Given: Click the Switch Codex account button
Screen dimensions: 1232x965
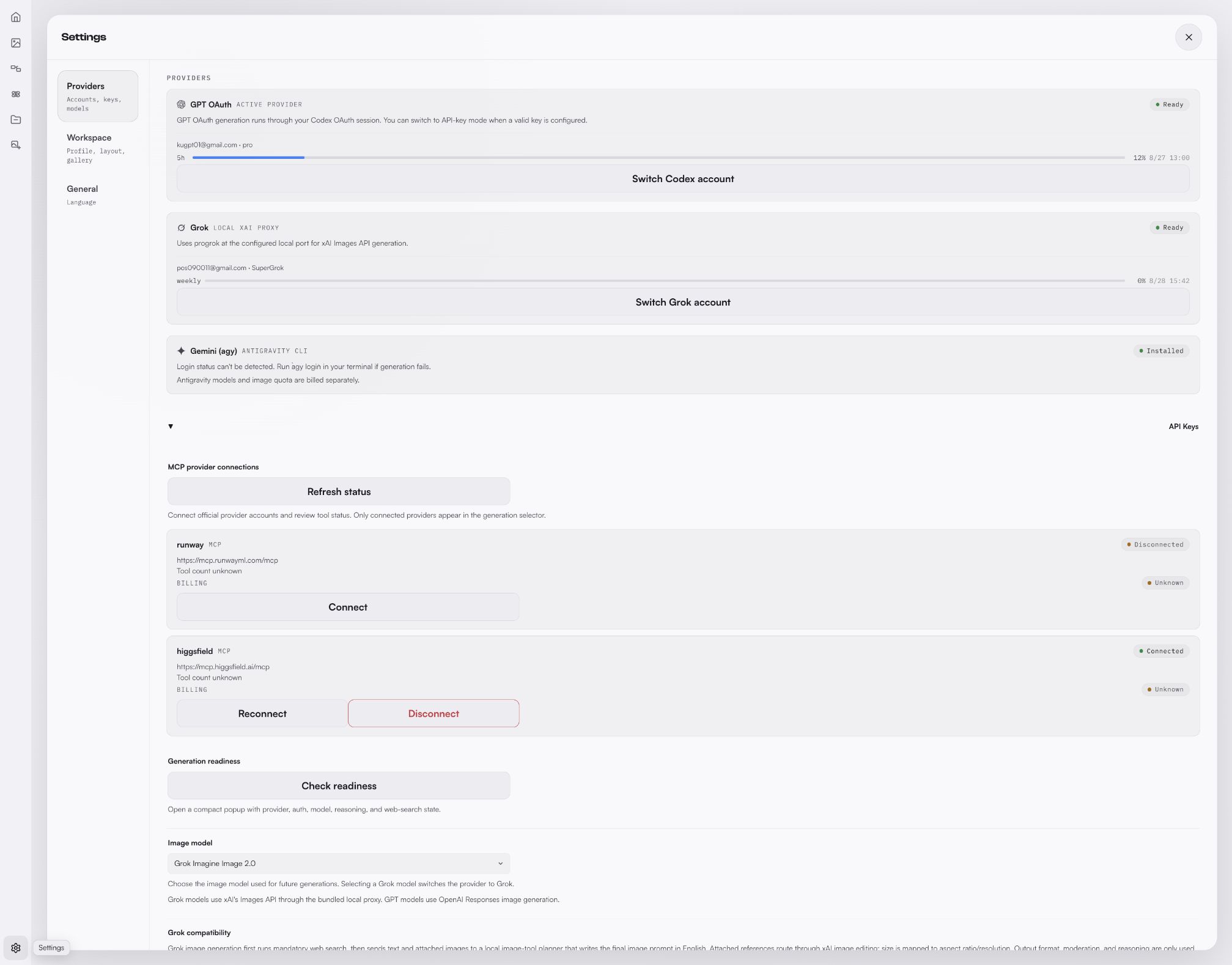Looking at the screenshot, I should 683,179.
